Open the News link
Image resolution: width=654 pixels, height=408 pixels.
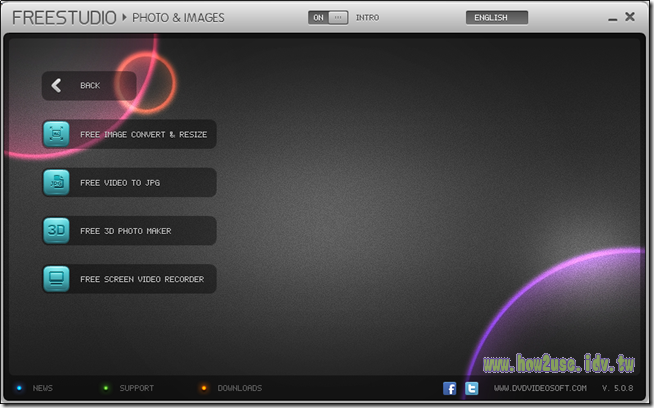[43, 388]
